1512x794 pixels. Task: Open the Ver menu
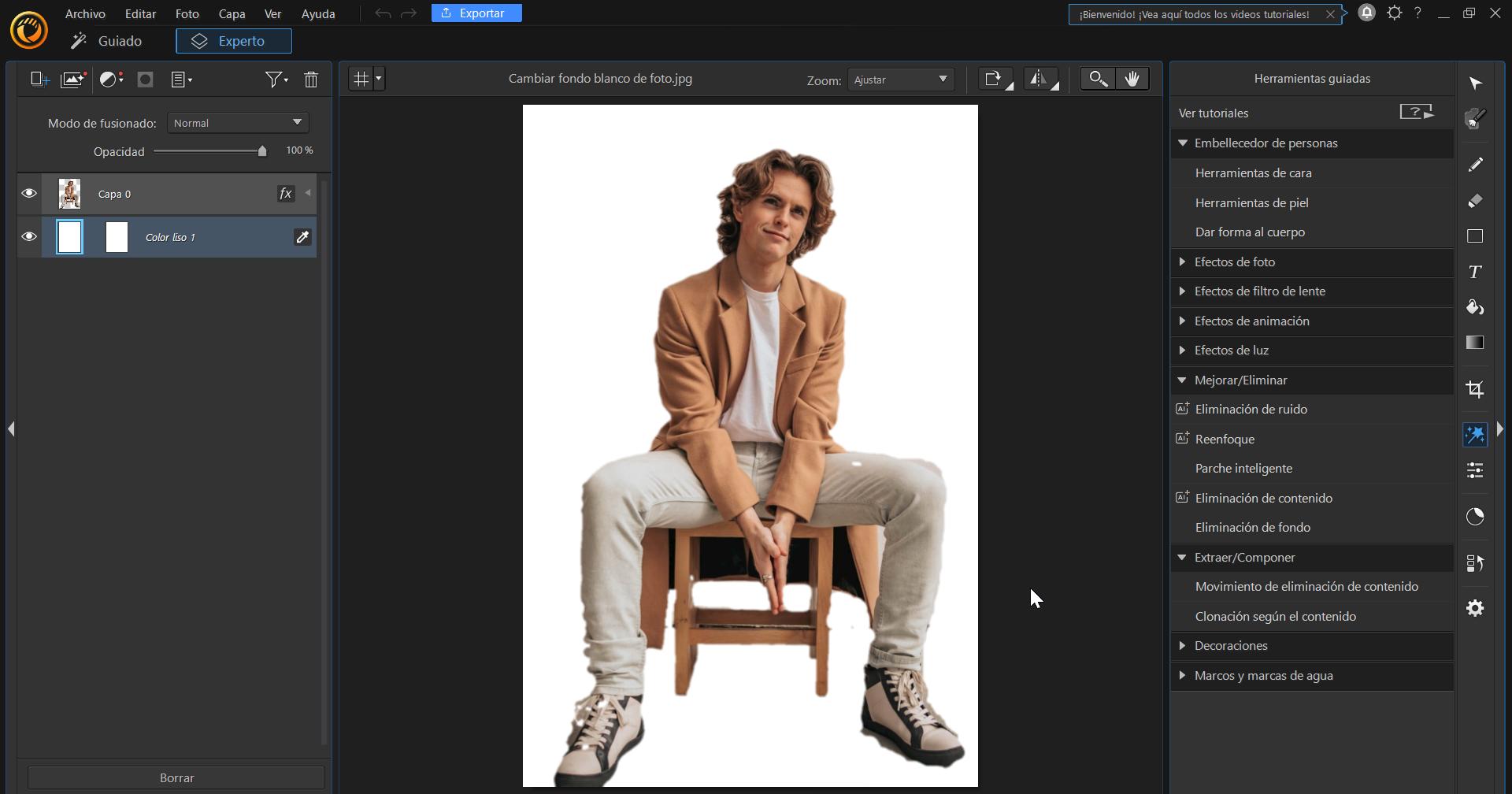pyautogui.click(x=272, y=13)
